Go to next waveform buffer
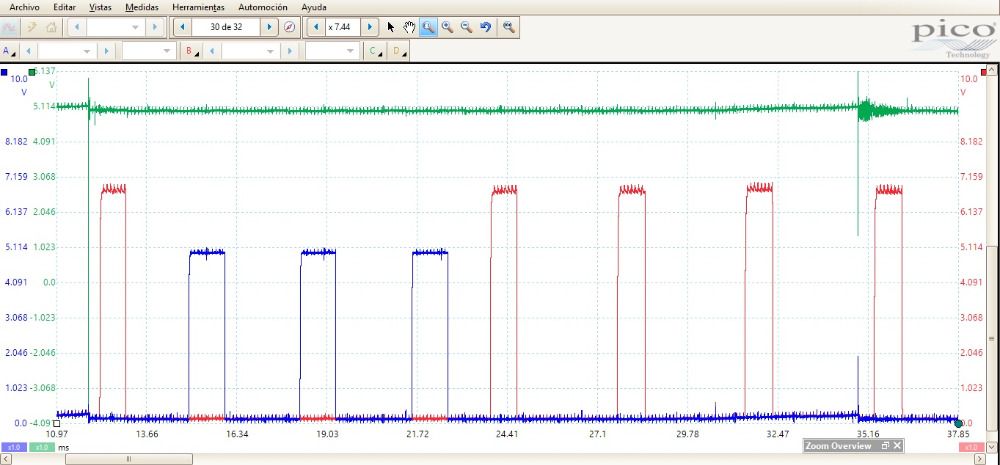The width and height of the screenshot is (1000, 465). (x=269, y=27)
